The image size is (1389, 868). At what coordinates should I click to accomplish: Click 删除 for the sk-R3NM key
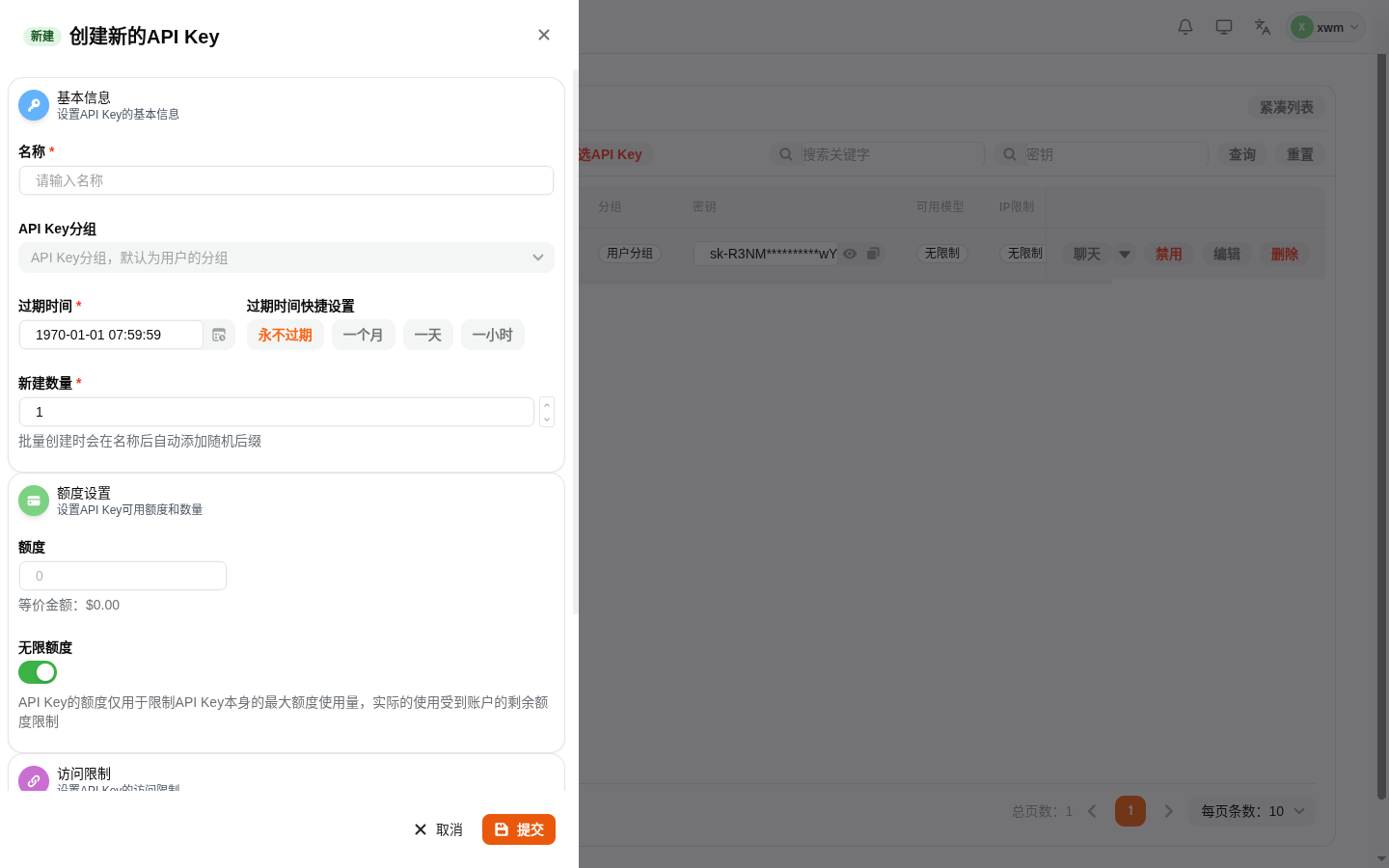coord(1285,254)
